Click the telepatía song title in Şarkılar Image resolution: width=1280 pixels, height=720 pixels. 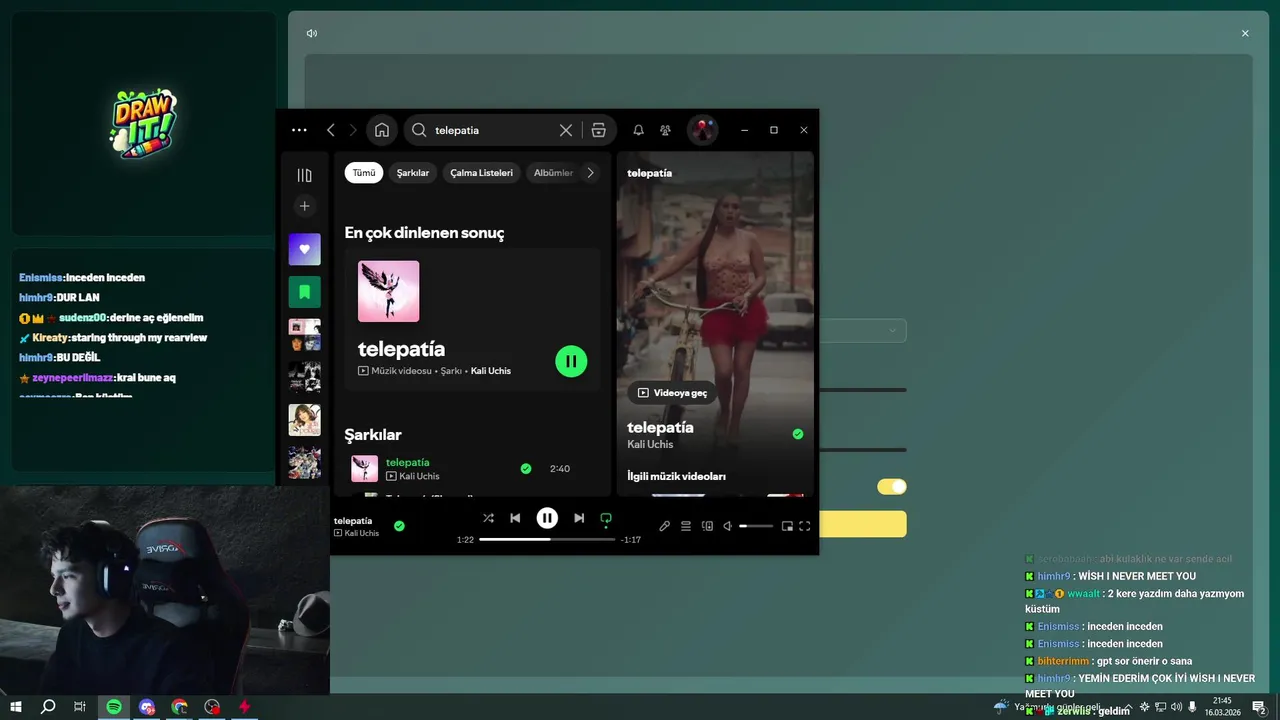coord(408,462)
